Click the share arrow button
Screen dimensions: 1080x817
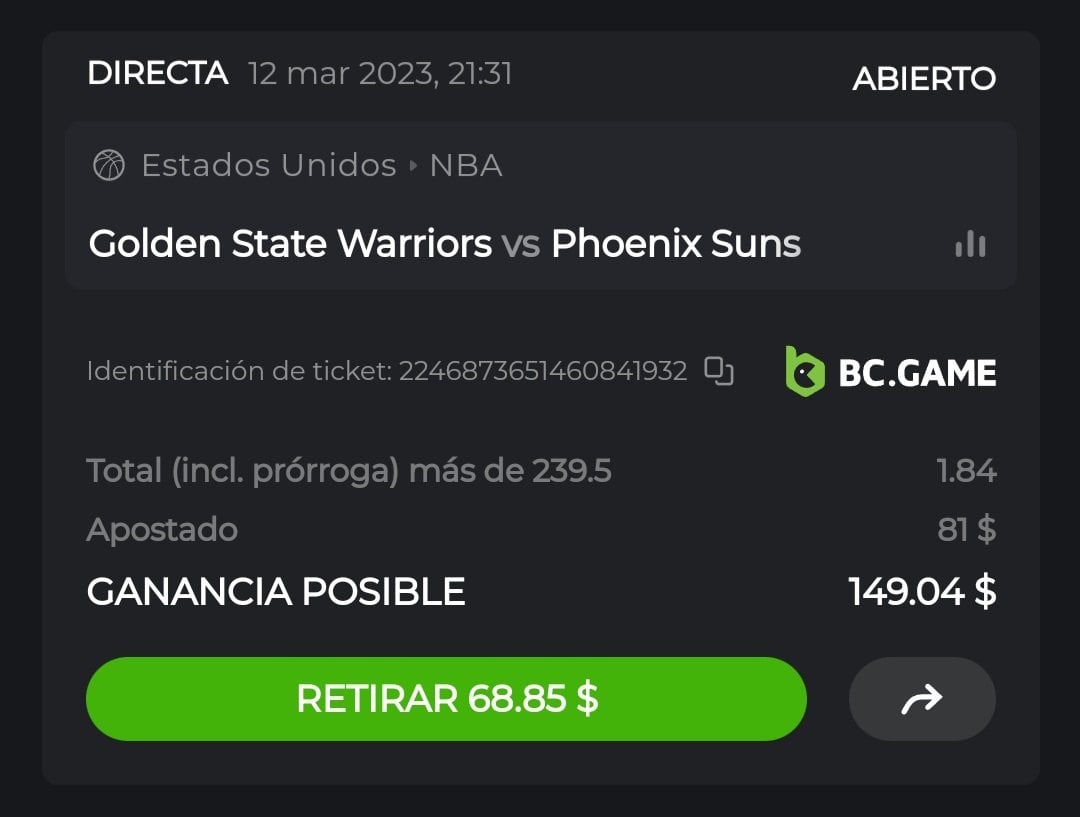pos(921,699)
